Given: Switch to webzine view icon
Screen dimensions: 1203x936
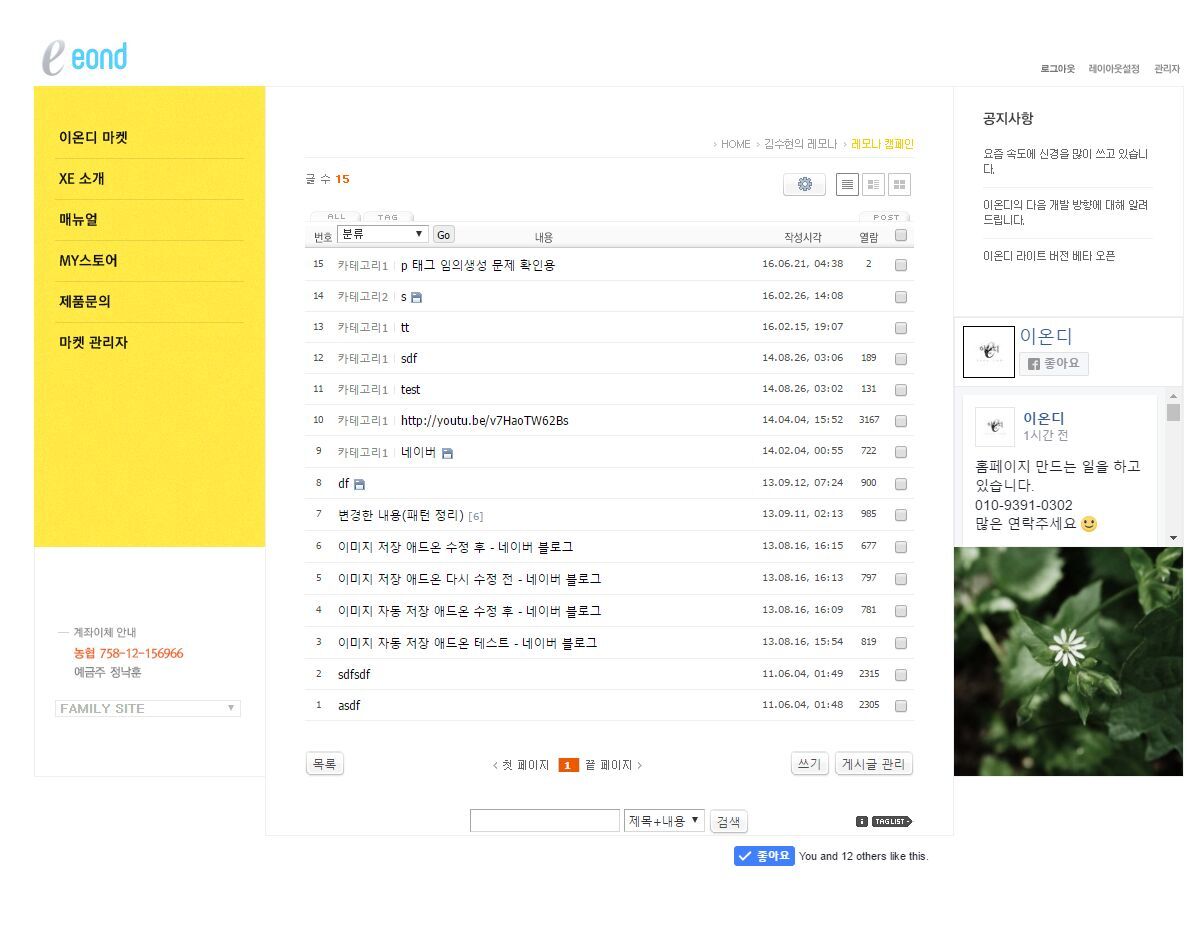Looking at the screenshot, I should tap(873, 184).
